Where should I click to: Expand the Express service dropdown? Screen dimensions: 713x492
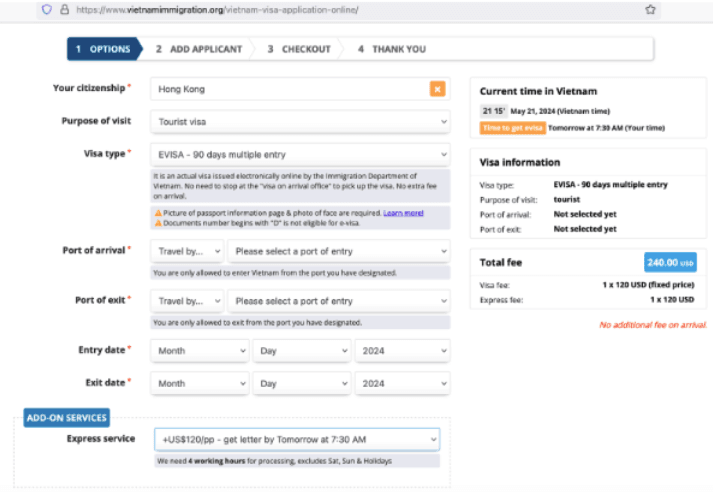pyautogui.click(x=295, y=439)
